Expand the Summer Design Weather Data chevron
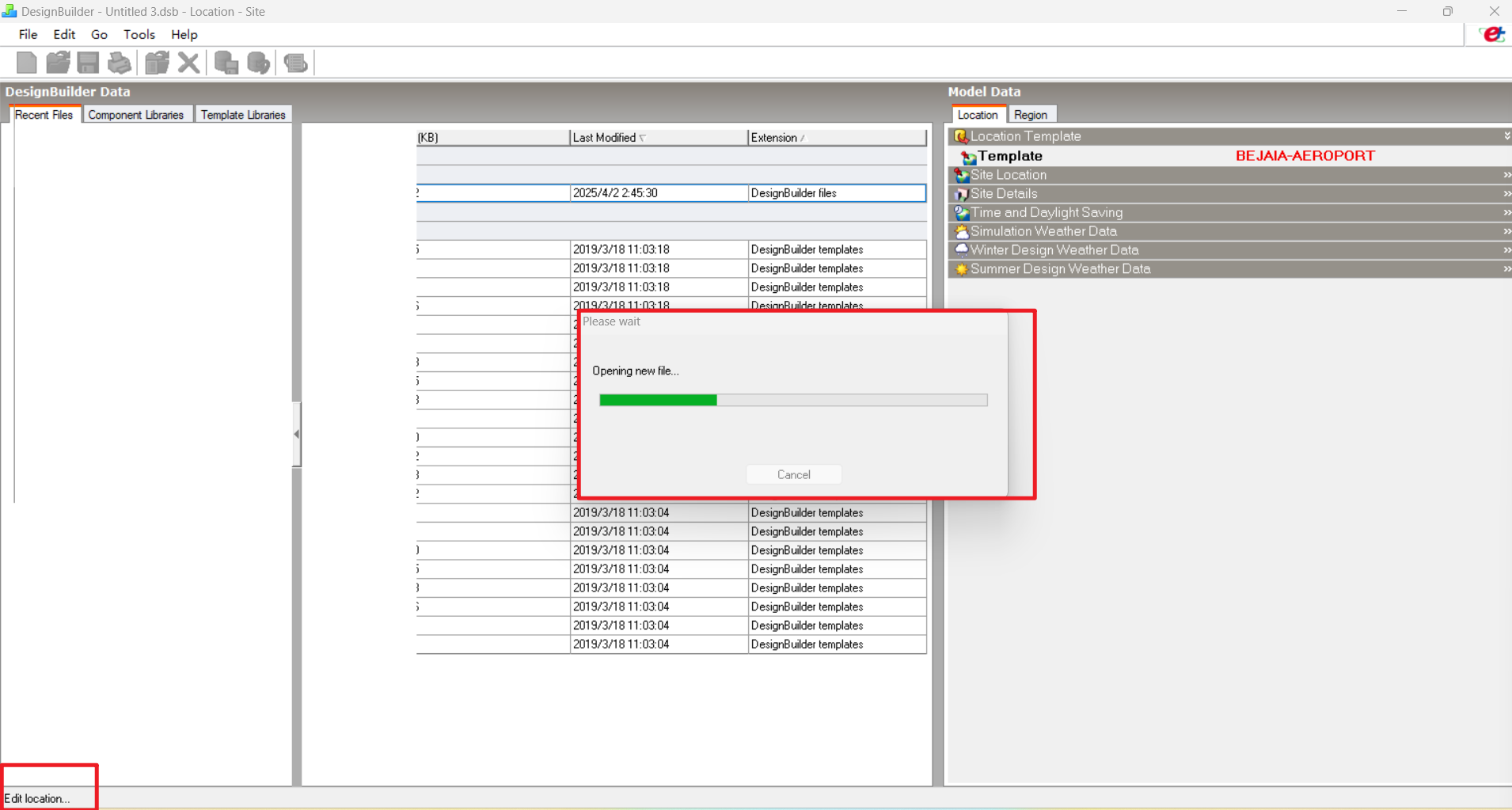The image size is (1512, 810). [x=1506, y=269]
